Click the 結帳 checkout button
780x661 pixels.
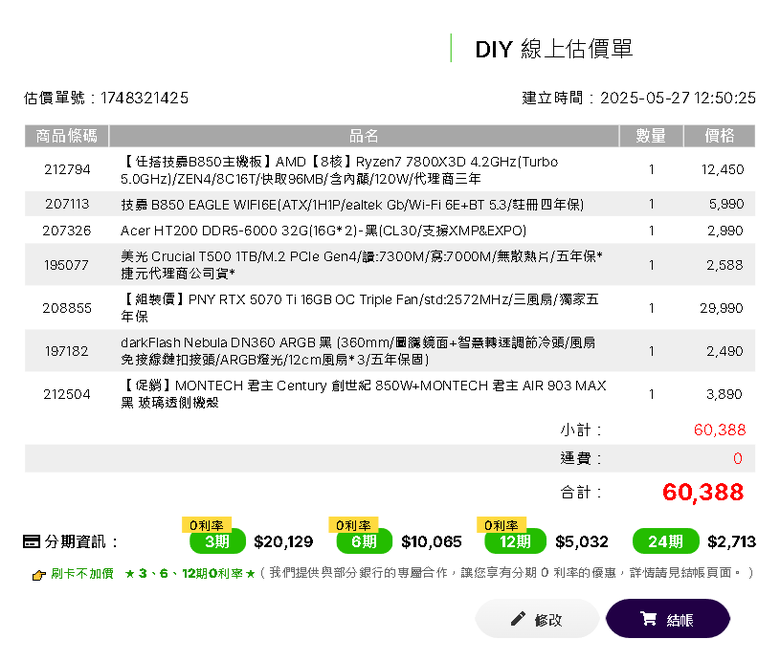pos(668,619)
